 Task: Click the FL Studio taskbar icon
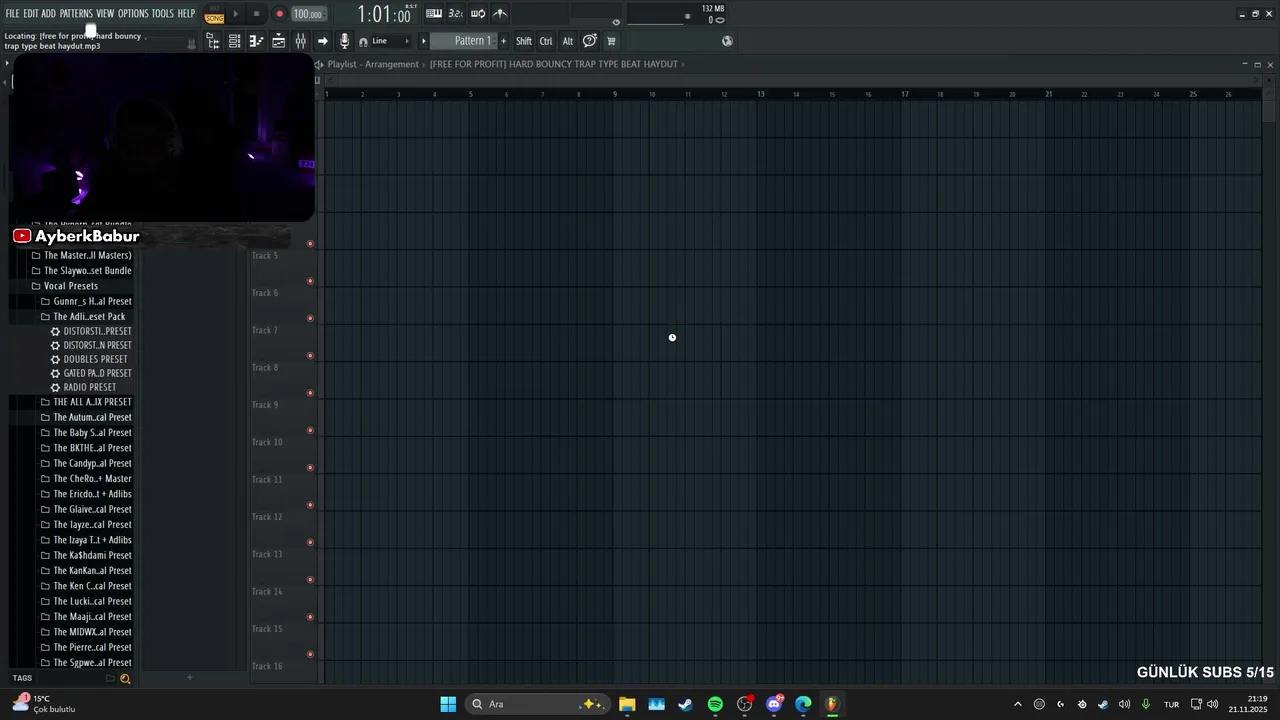[832, 704]
